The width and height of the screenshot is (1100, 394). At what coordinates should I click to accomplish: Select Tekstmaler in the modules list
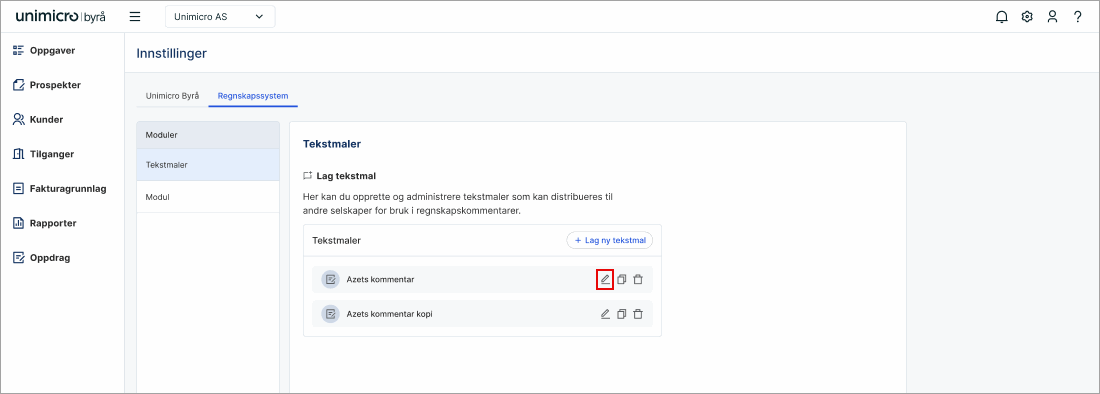(208, 165)
